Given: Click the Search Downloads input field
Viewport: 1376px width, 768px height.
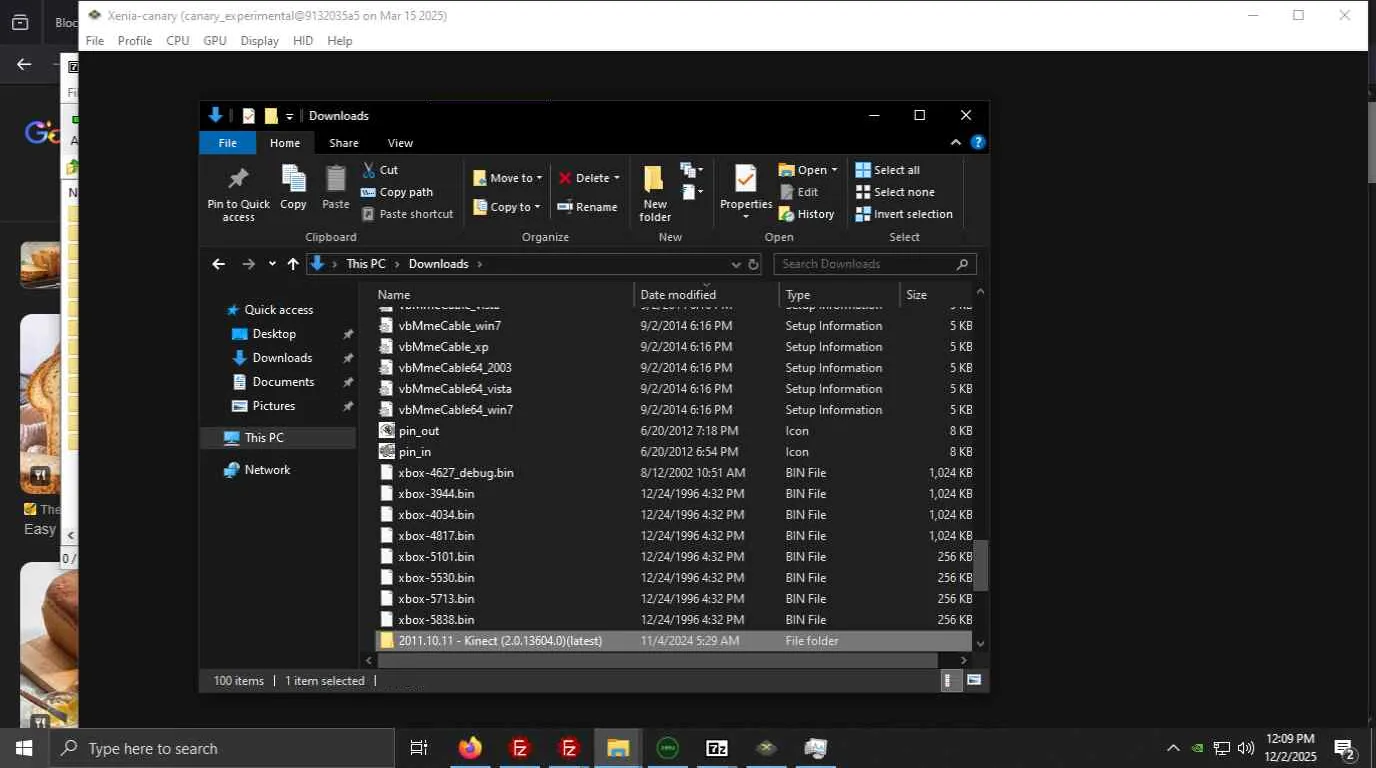Looking at the screenshot, I should (x=875, y=264).
